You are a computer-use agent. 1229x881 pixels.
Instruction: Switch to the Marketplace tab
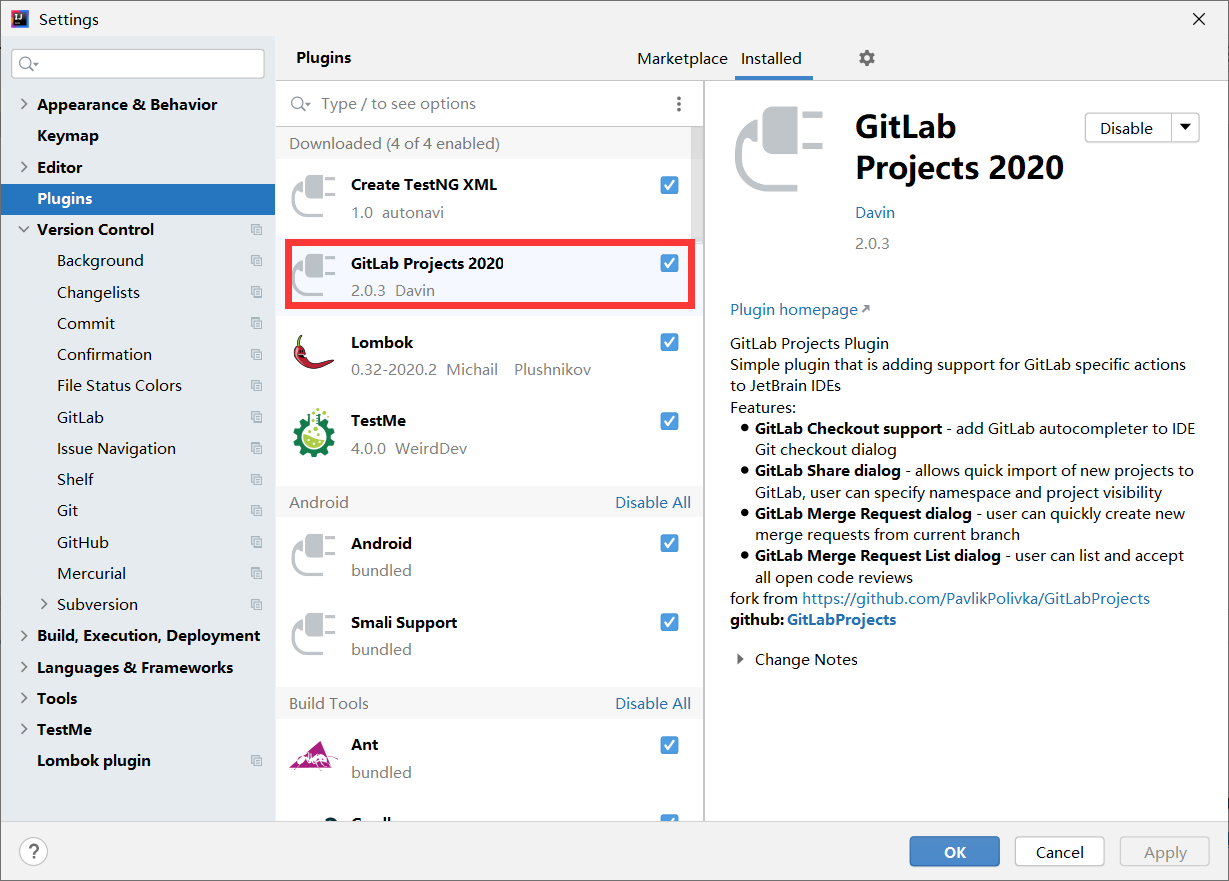click(x=682, y=59)
